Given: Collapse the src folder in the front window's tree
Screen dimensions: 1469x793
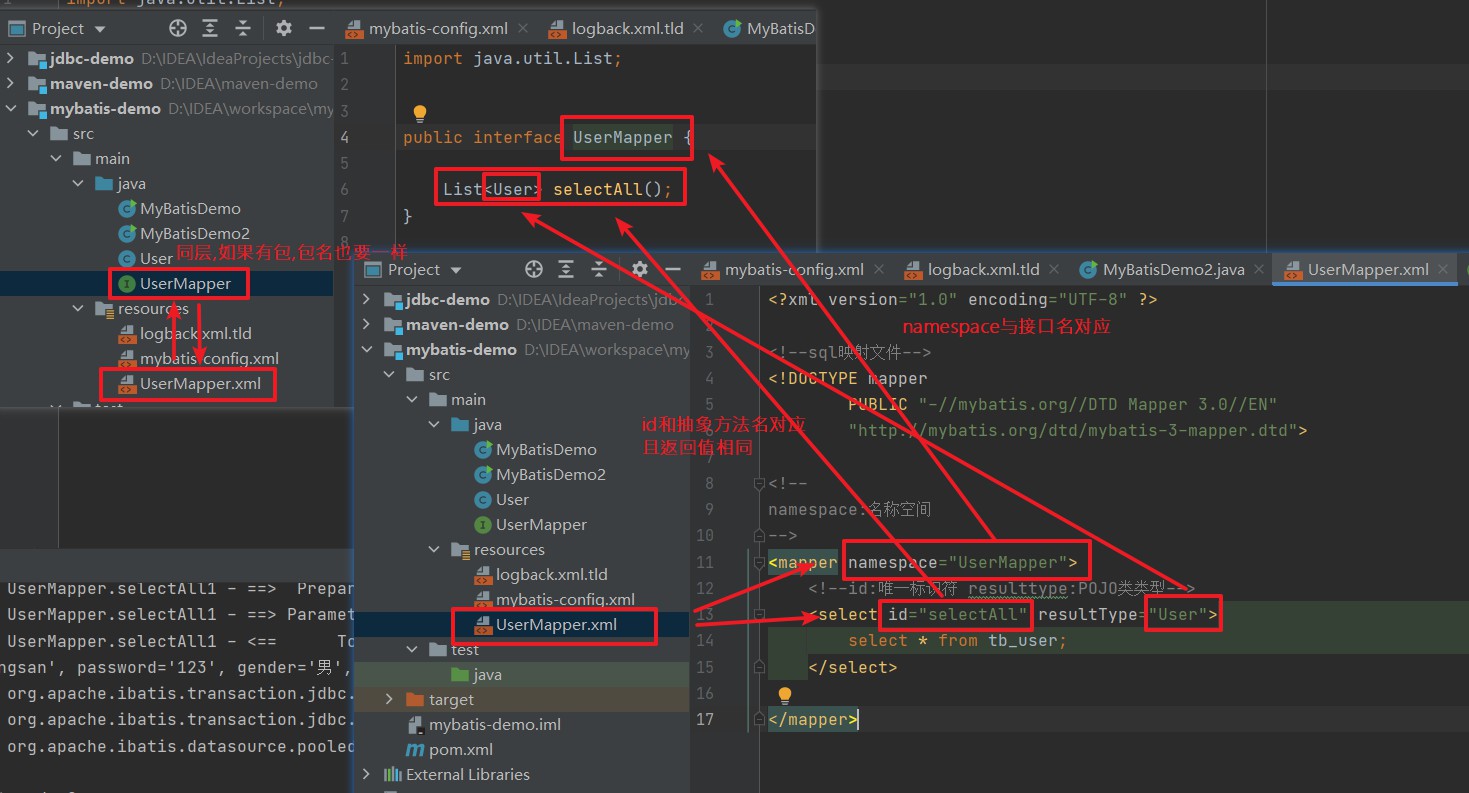Looking at the screenshot, I should click(x=390, y=374).
